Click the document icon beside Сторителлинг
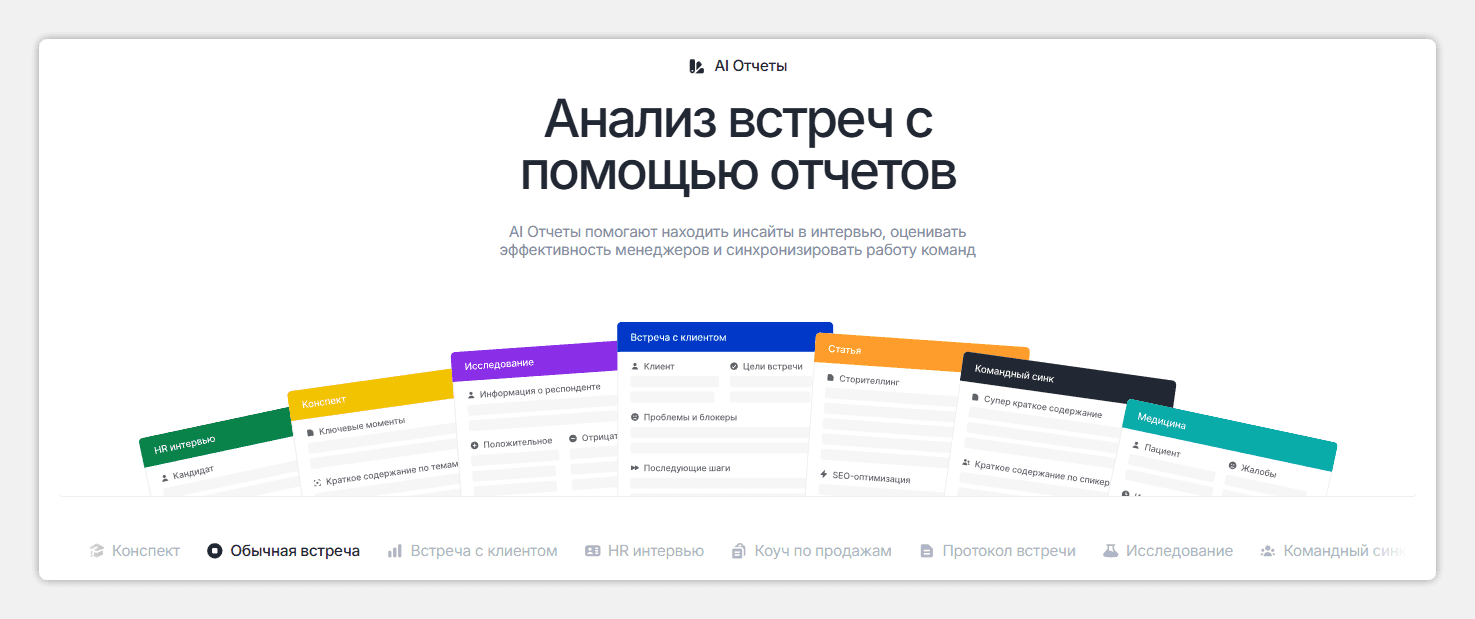The width and height of the screenshot is (1475, 619). 830,378
